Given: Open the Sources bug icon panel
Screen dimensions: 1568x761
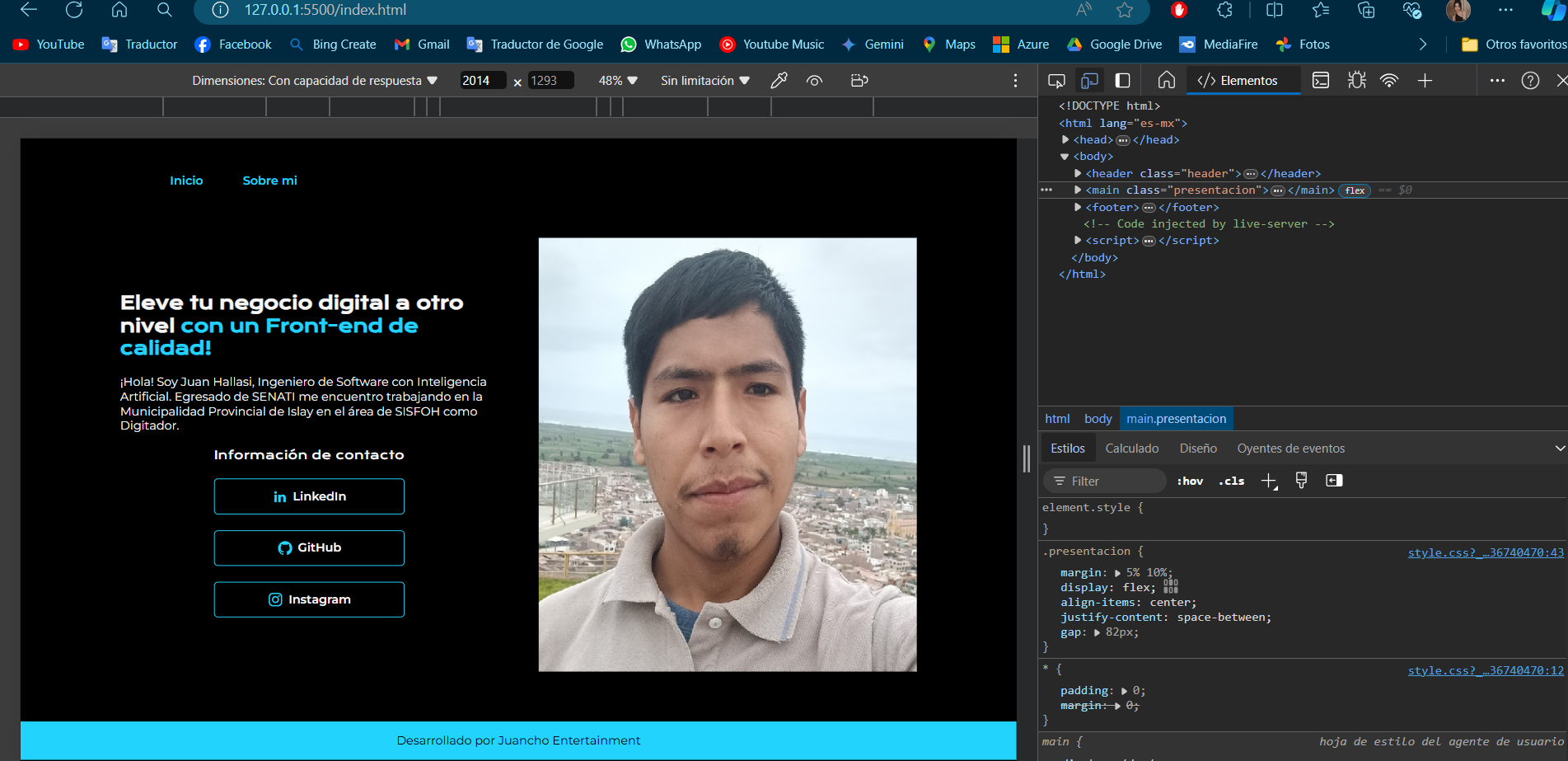Looking at the screenshot, I should (1356, 81).
